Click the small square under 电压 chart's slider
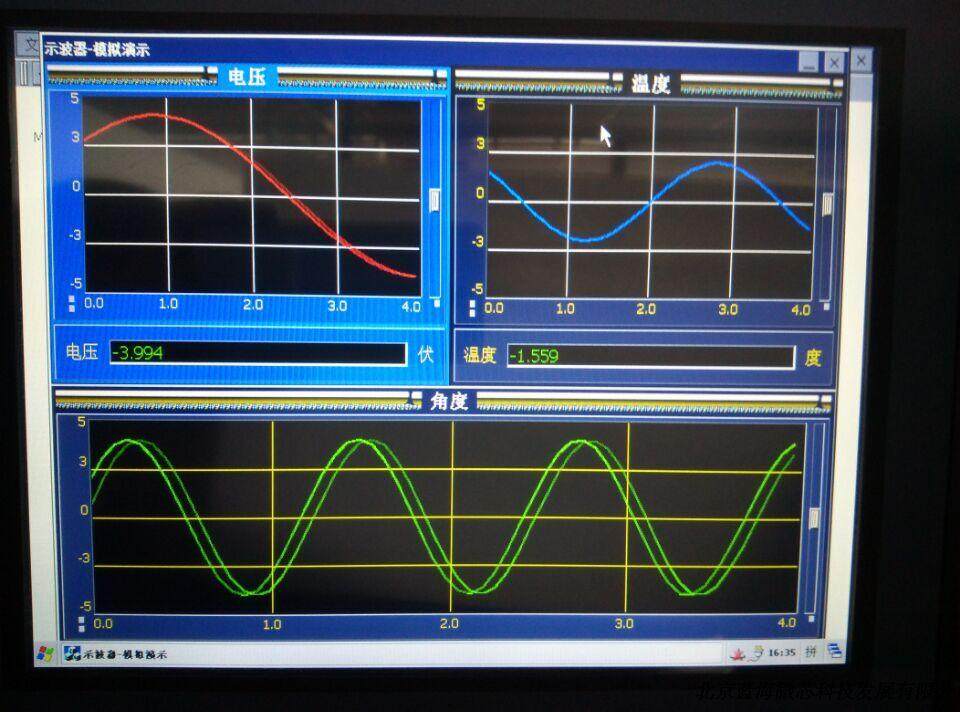This screenshot has height=712, width=960. pyautogui.click(x=436, y=302)
